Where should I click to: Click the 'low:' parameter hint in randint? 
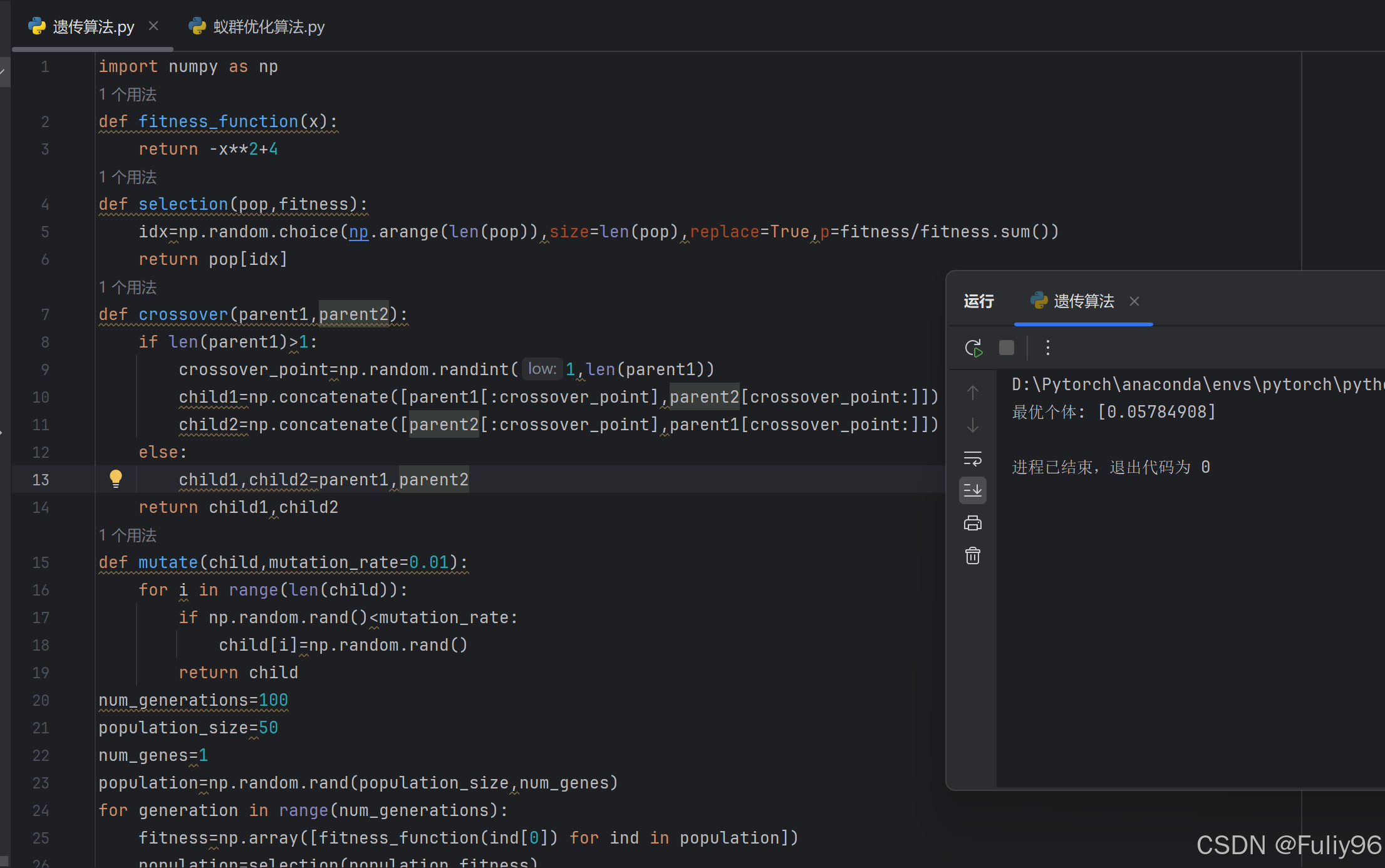(x=542, y=369)
